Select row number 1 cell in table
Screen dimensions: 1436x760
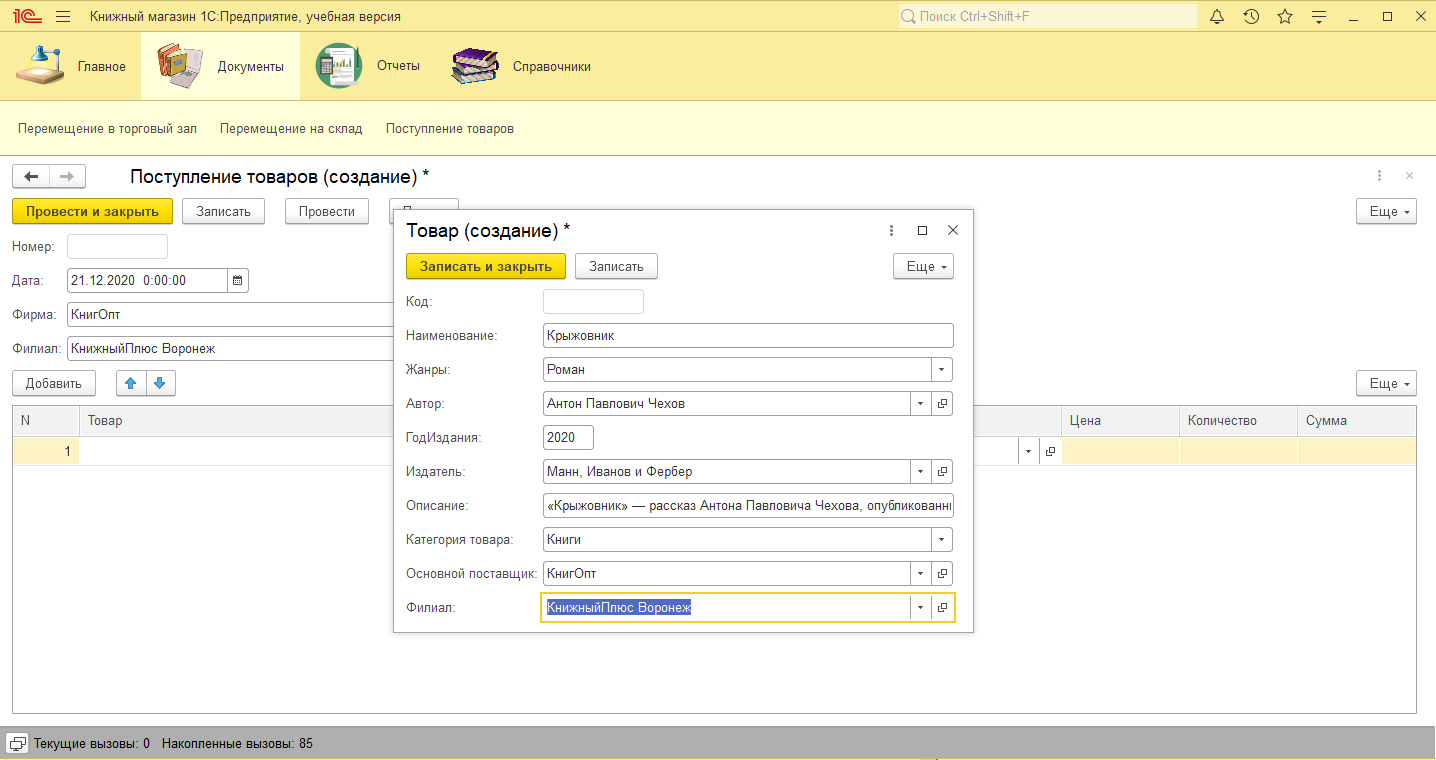click(46, 451)
